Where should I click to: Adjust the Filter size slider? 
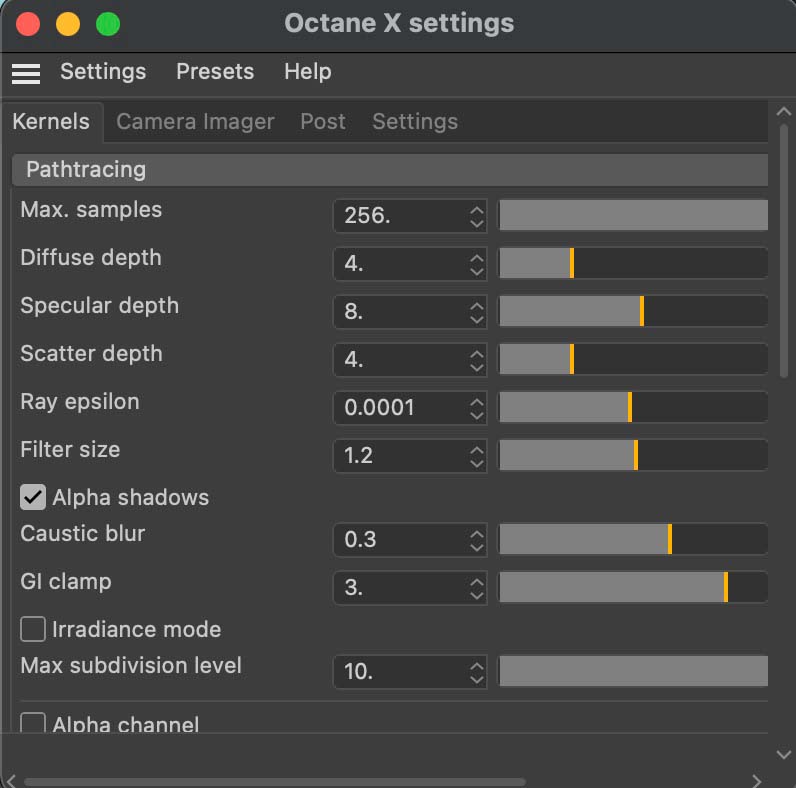click(633, 455)
